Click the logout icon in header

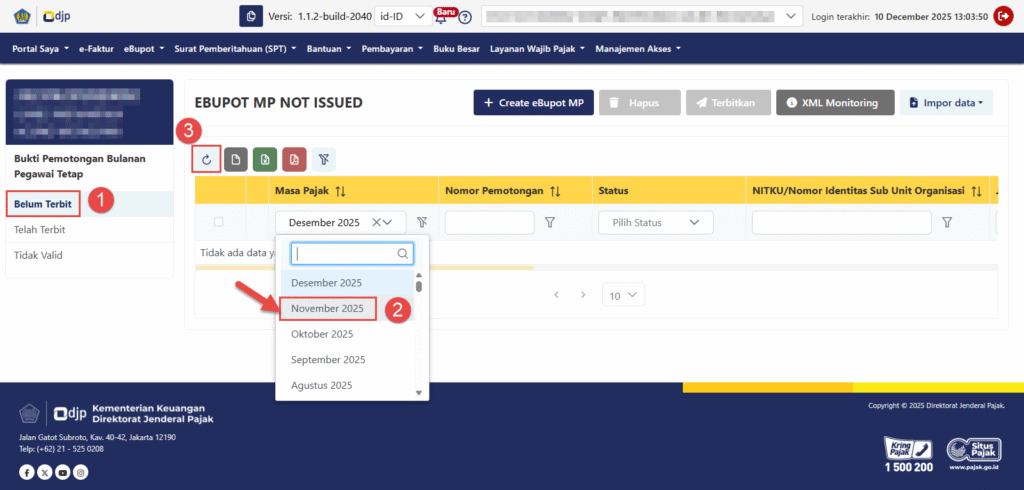pos(1003,16)
